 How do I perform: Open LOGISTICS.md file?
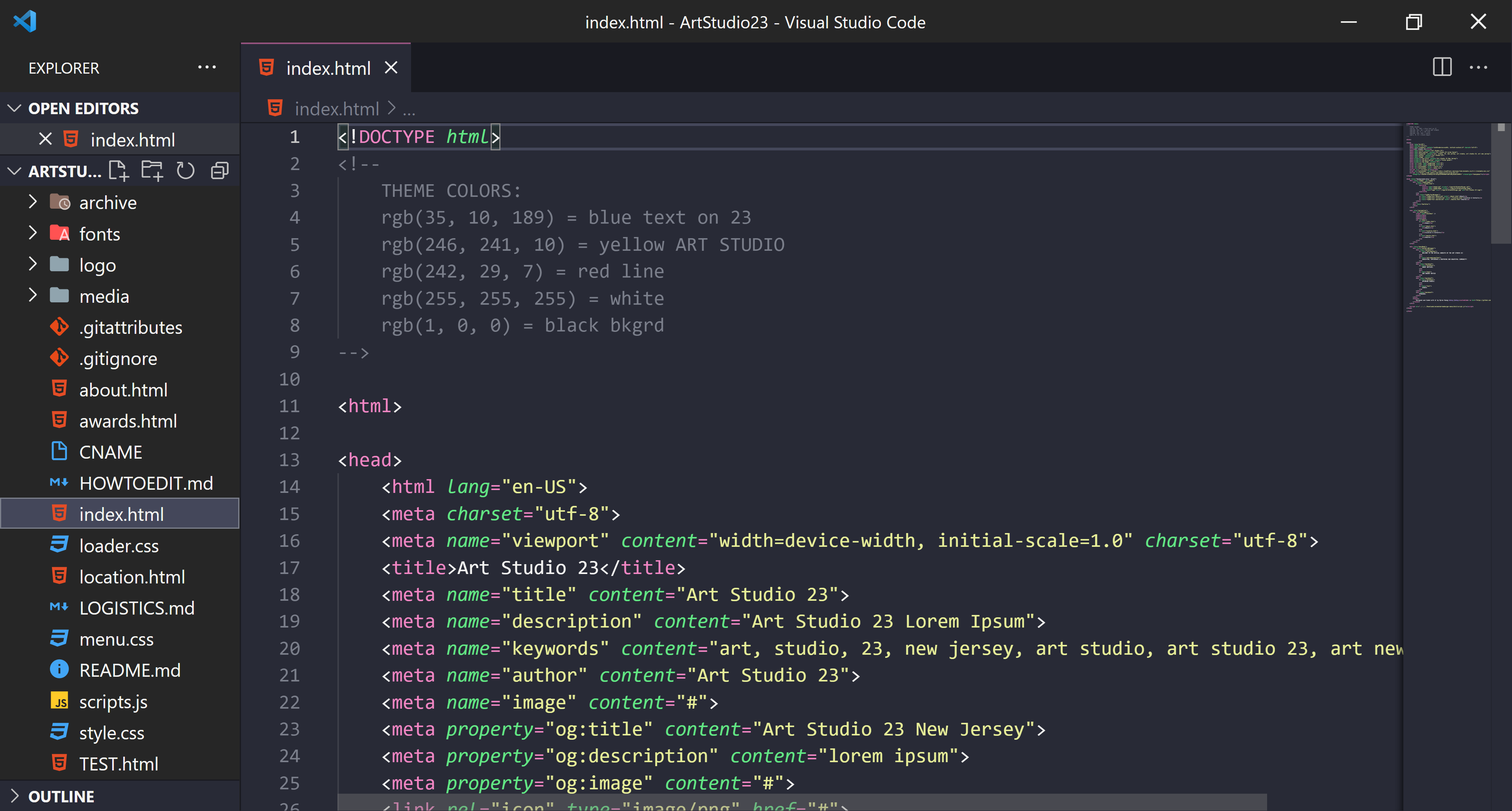(x=120, y=608)
